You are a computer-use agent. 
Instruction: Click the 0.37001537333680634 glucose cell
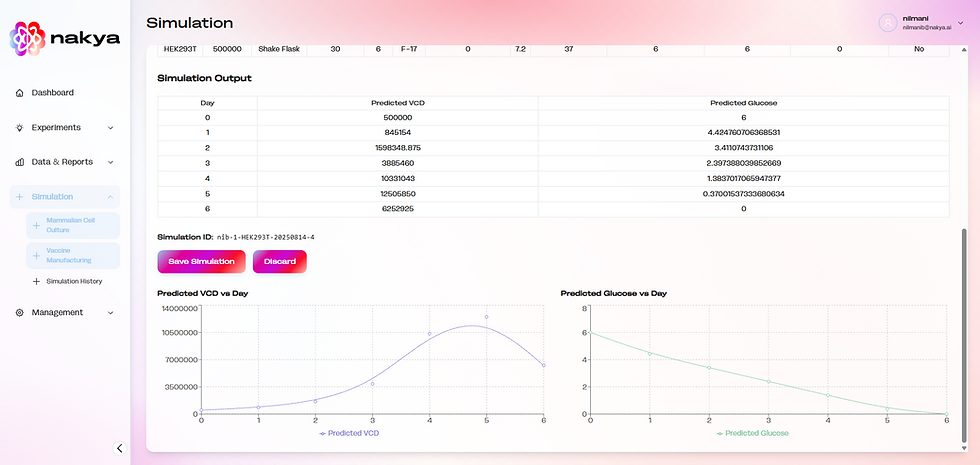pyautogui.click(x=743, y=194)
